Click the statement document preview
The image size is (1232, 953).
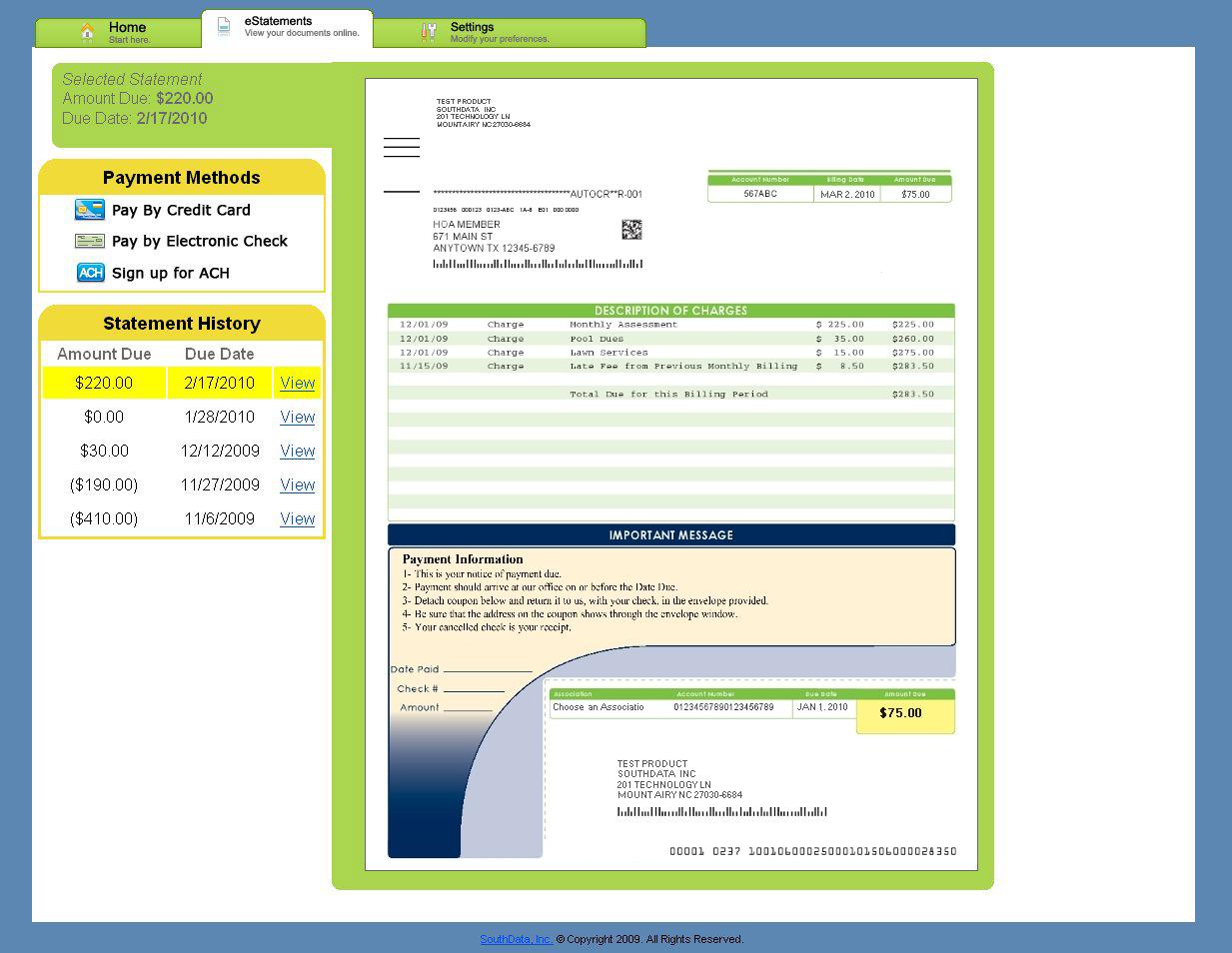coord(670,475)
